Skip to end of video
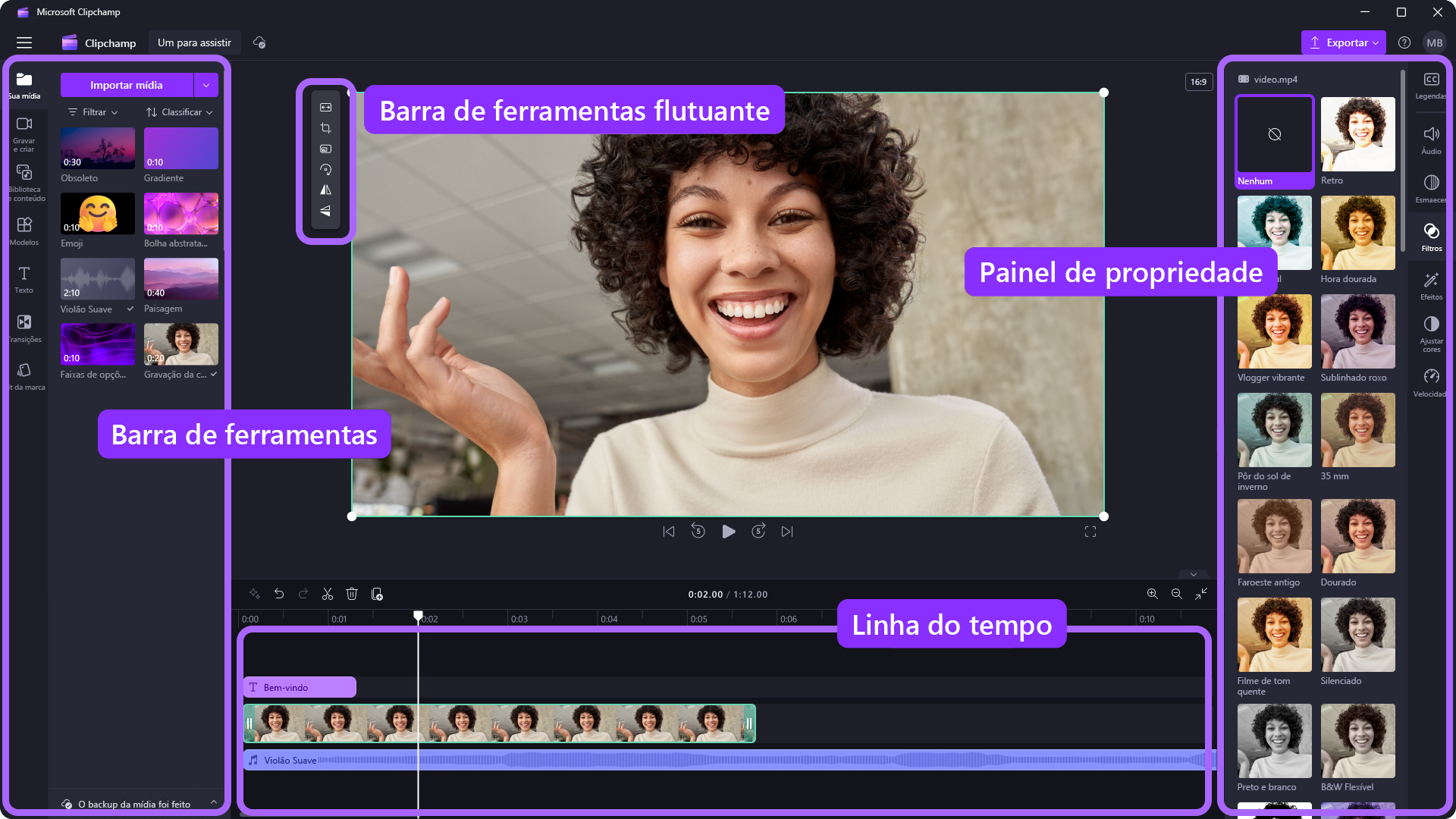 pyautogui.click(x=787, y=532)
